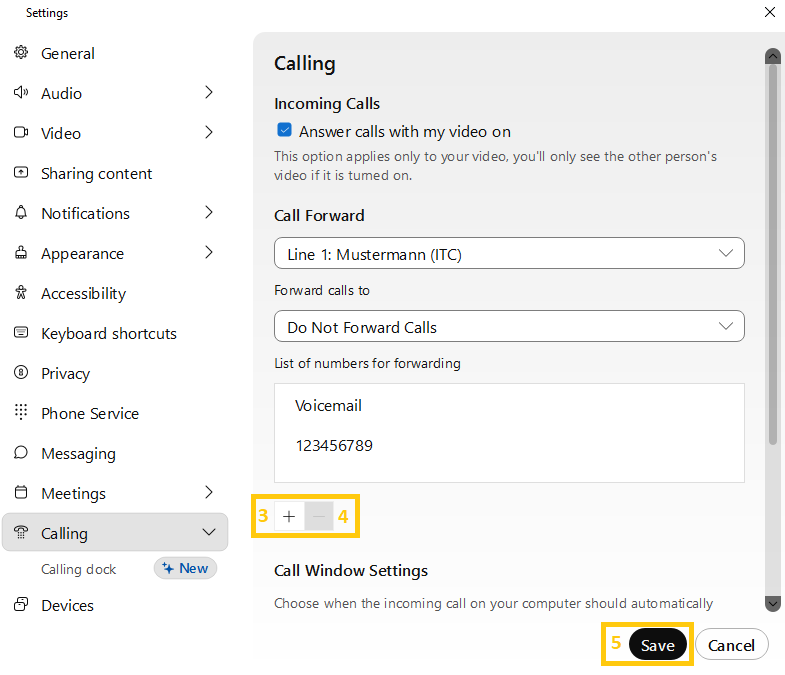Image resolution: width=785 pixels, height=675 pixels.
Task: Click the Video camera icon
Action: tap(21, 133)
